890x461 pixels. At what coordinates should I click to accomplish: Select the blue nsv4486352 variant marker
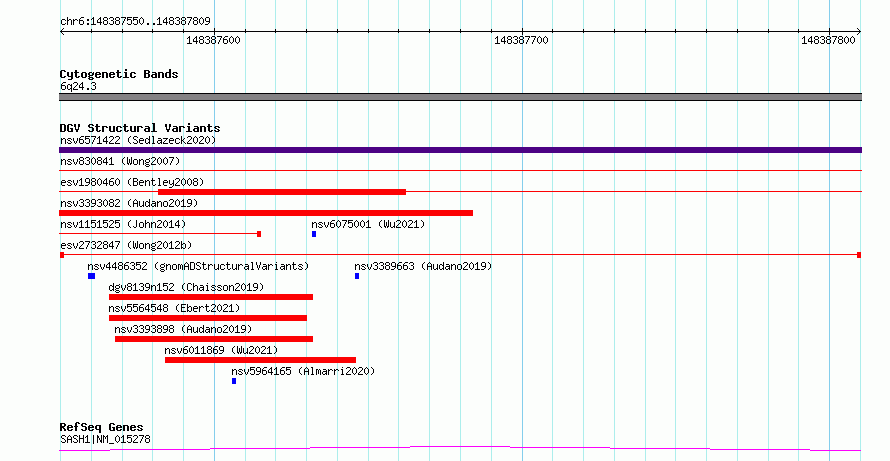91,276
